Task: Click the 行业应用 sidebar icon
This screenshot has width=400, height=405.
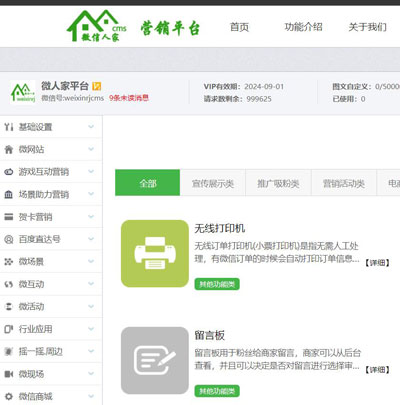Action: tap(9, 329)
